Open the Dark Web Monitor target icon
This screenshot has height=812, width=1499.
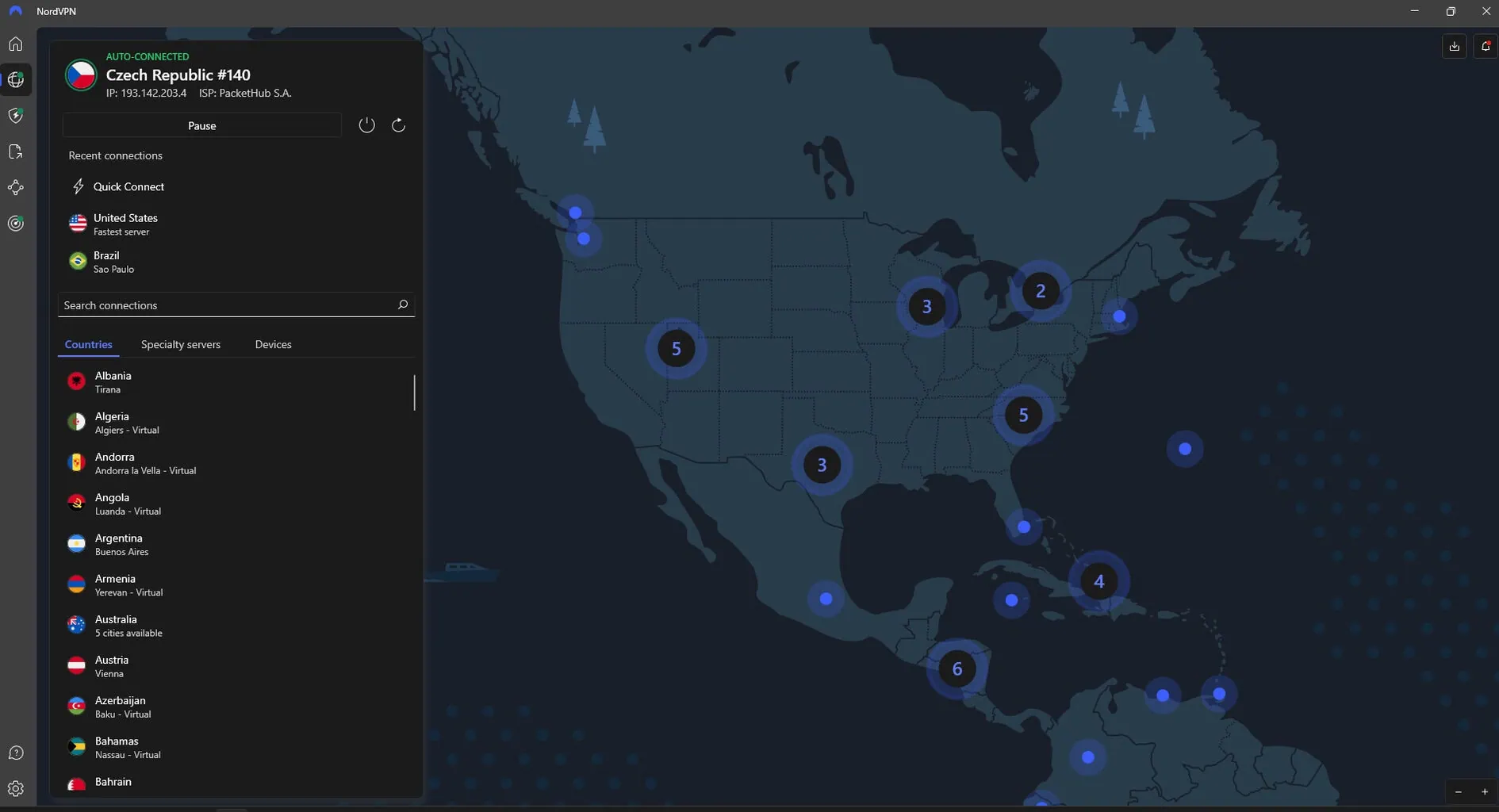click(16, 224)
